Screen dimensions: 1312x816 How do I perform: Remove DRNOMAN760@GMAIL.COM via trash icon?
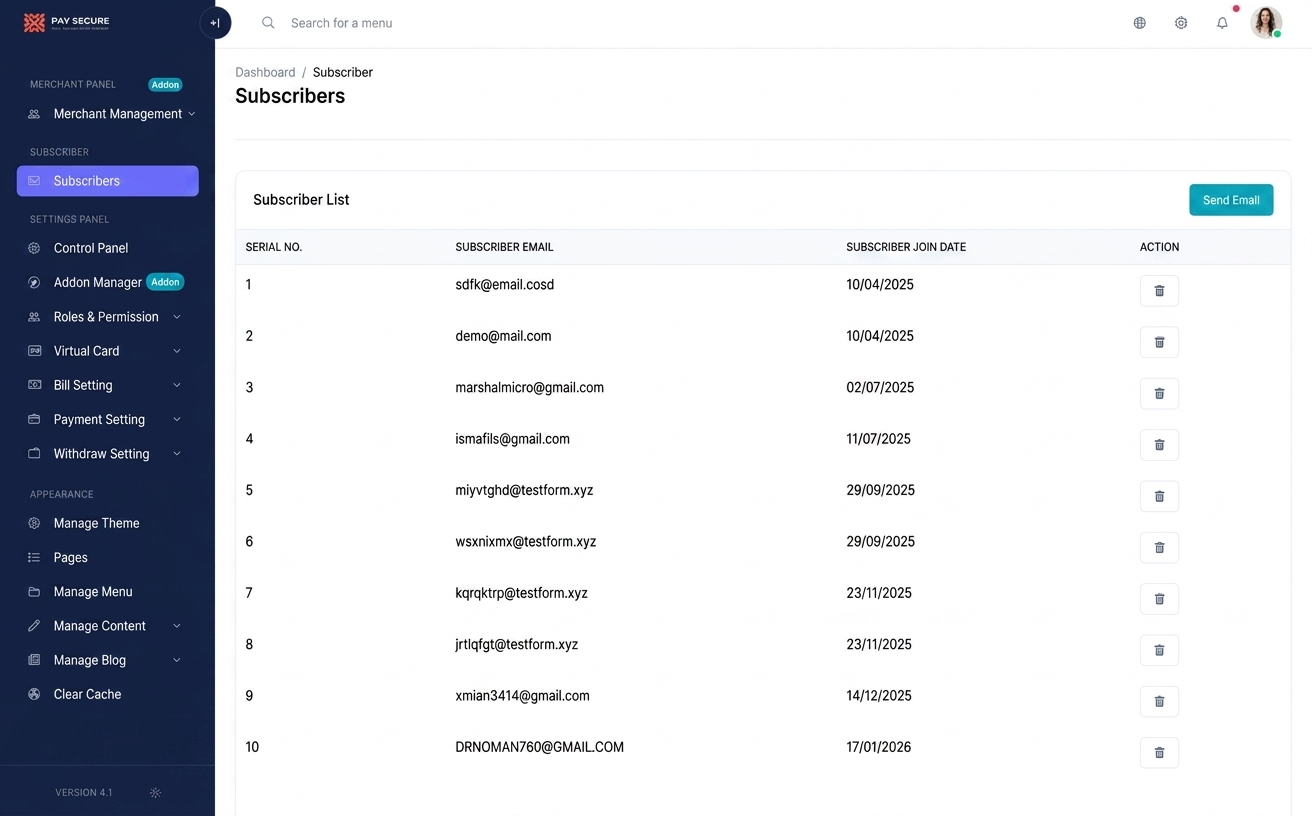tap(1159, 753)
